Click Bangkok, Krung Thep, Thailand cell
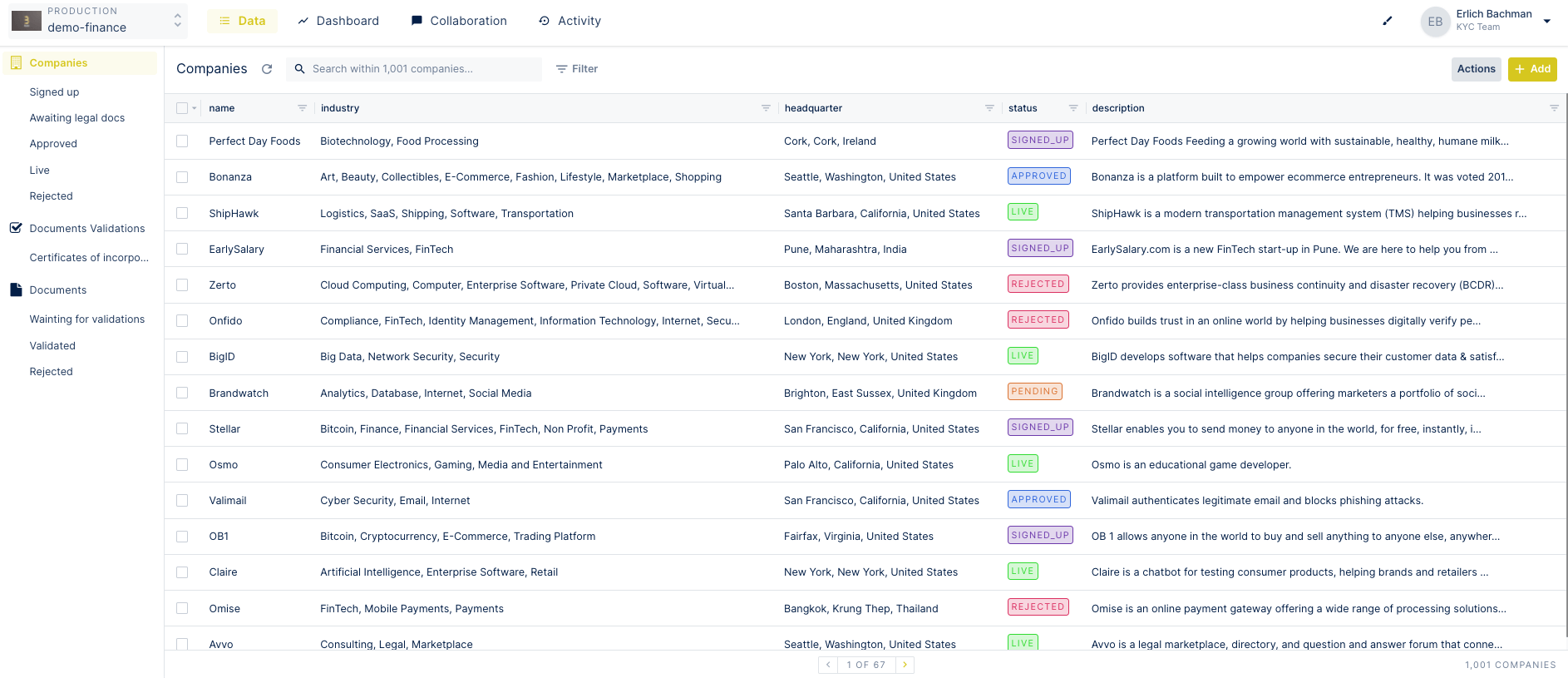Viewport: 1568px width, 678px height. coord(861,609)
